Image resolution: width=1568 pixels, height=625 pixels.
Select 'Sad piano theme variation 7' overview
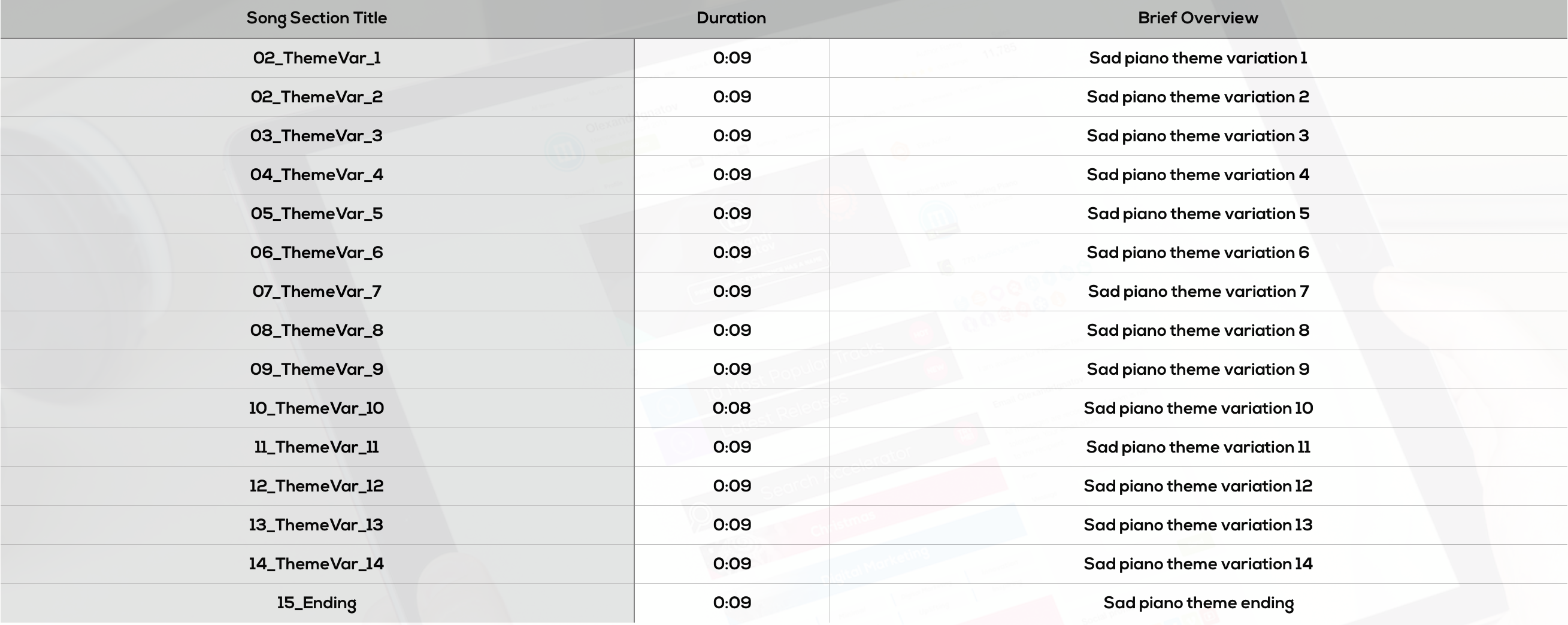1198,292
